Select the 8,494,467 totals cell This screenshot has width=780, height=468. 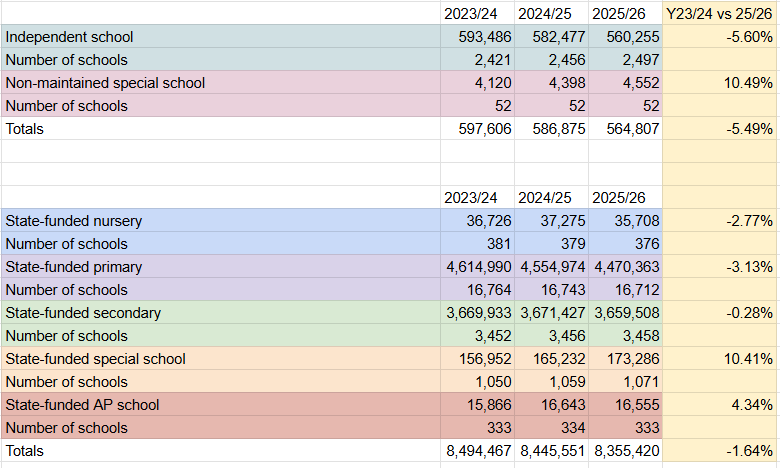click(x=478, y=451)
